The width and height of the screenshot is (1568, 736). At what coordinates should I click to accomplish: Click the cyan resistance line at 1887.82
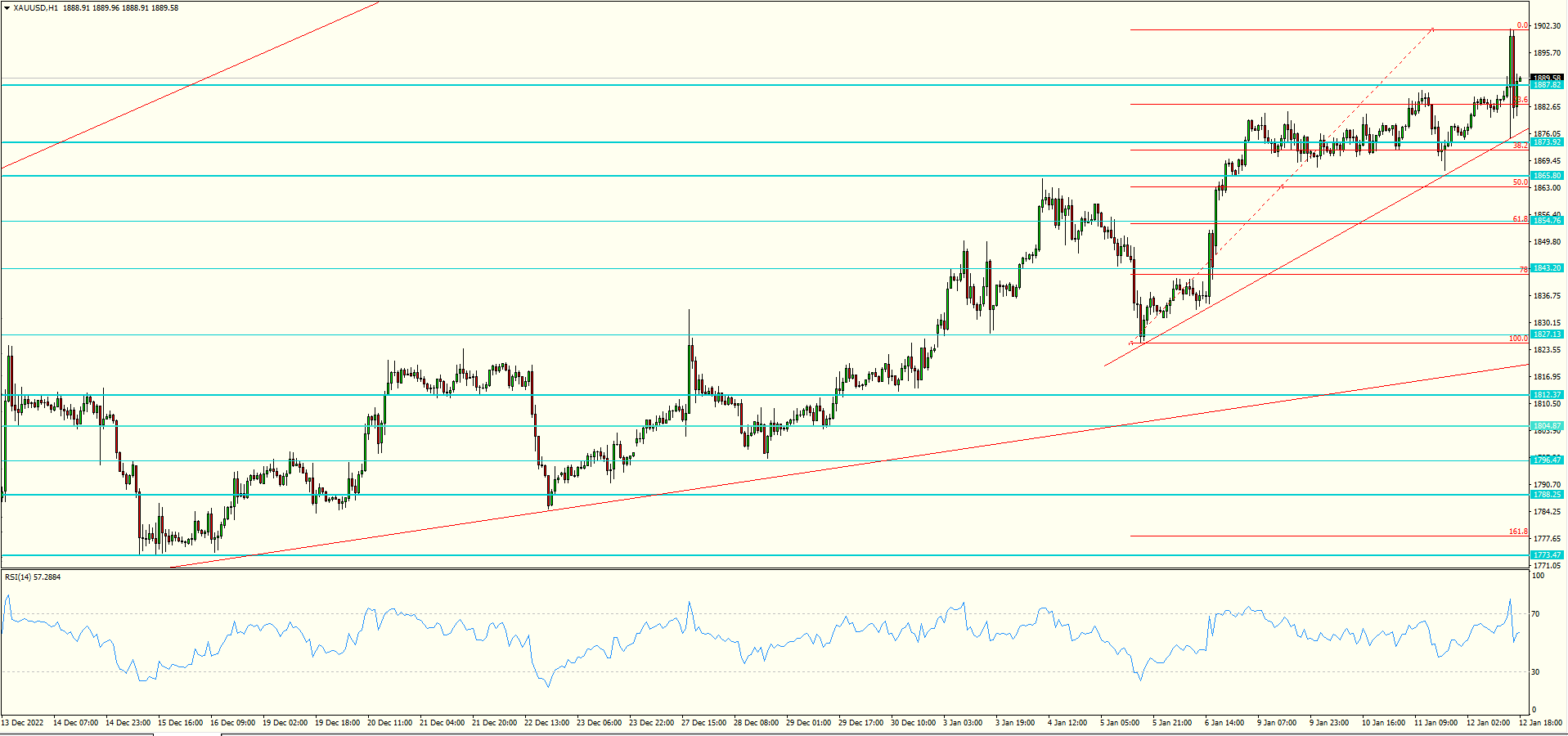(736, 85)
